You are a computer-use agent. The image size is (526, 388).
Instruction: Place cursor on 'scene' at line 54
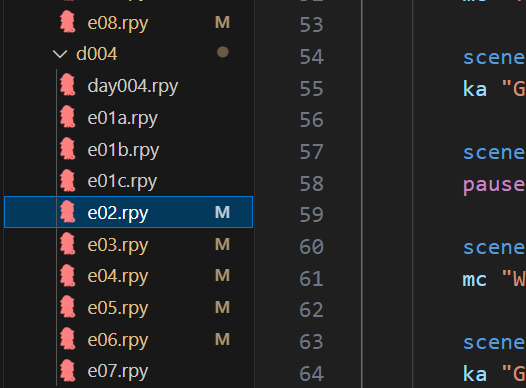point(494,58)
